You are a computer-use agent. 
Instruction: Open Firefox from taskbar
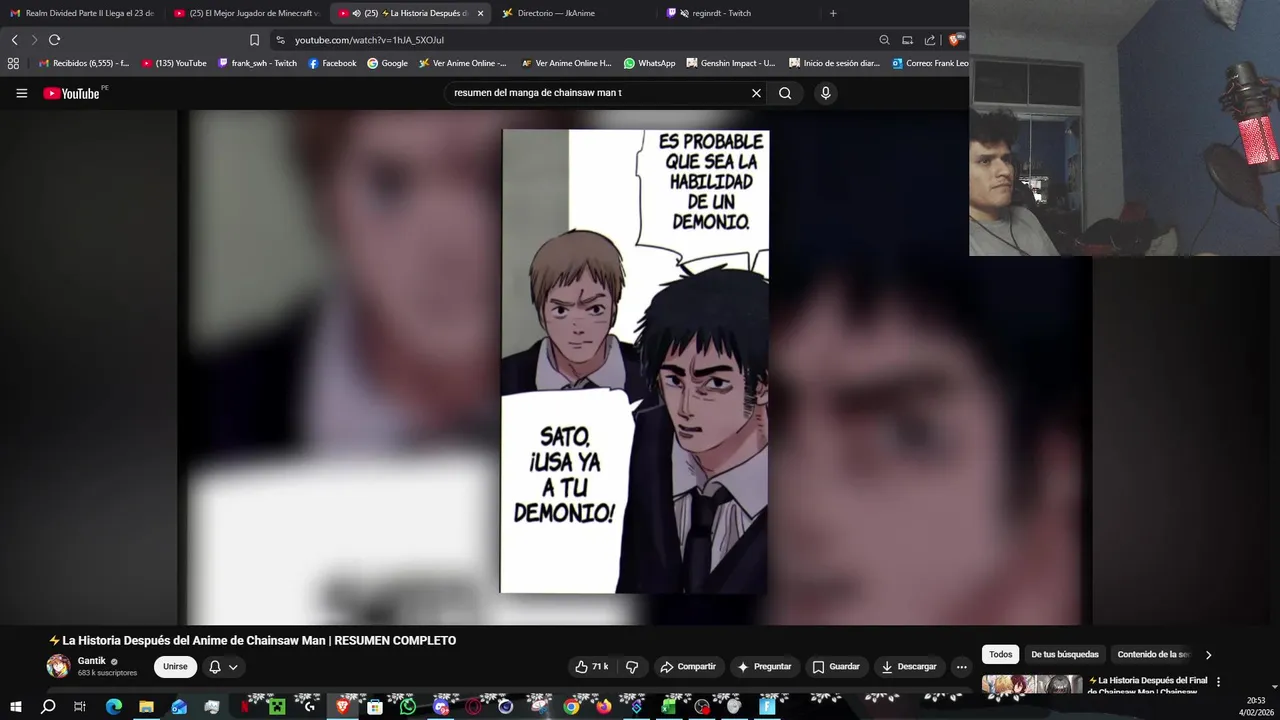[603, 707]
